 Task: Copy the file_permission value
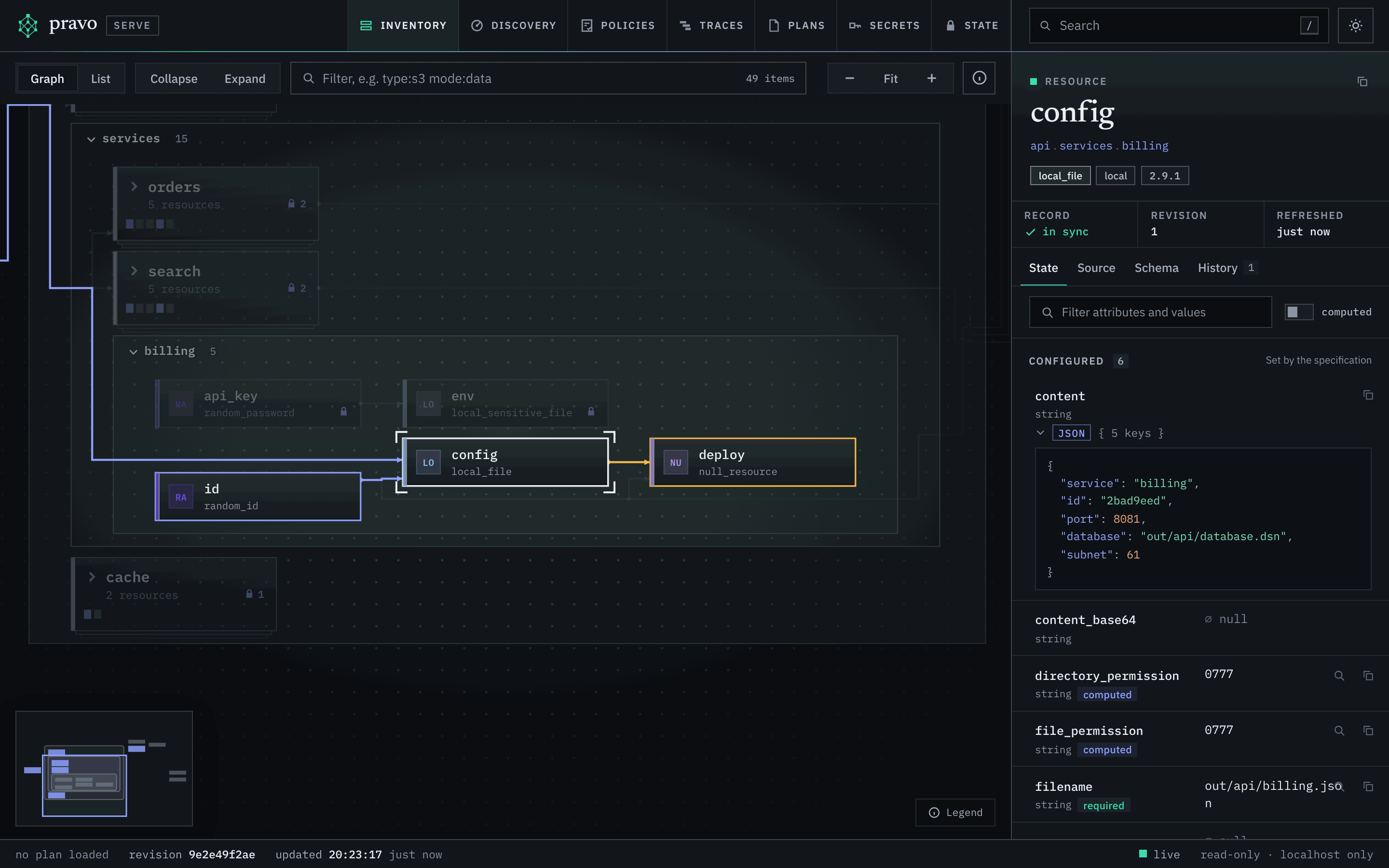(1368, 731)
